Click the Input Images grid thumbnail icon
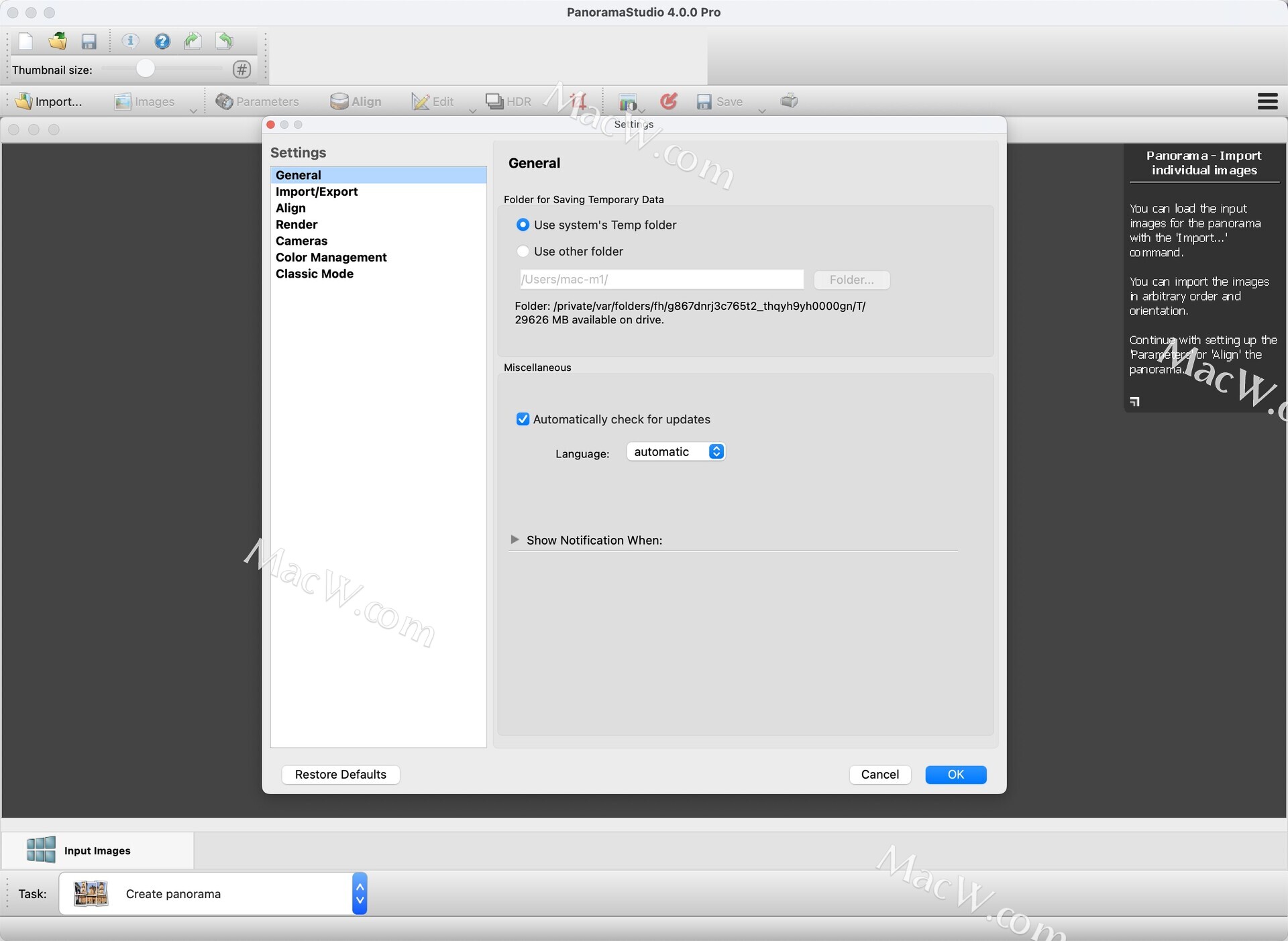The image size is (1288, 941). tap(41, 849)
